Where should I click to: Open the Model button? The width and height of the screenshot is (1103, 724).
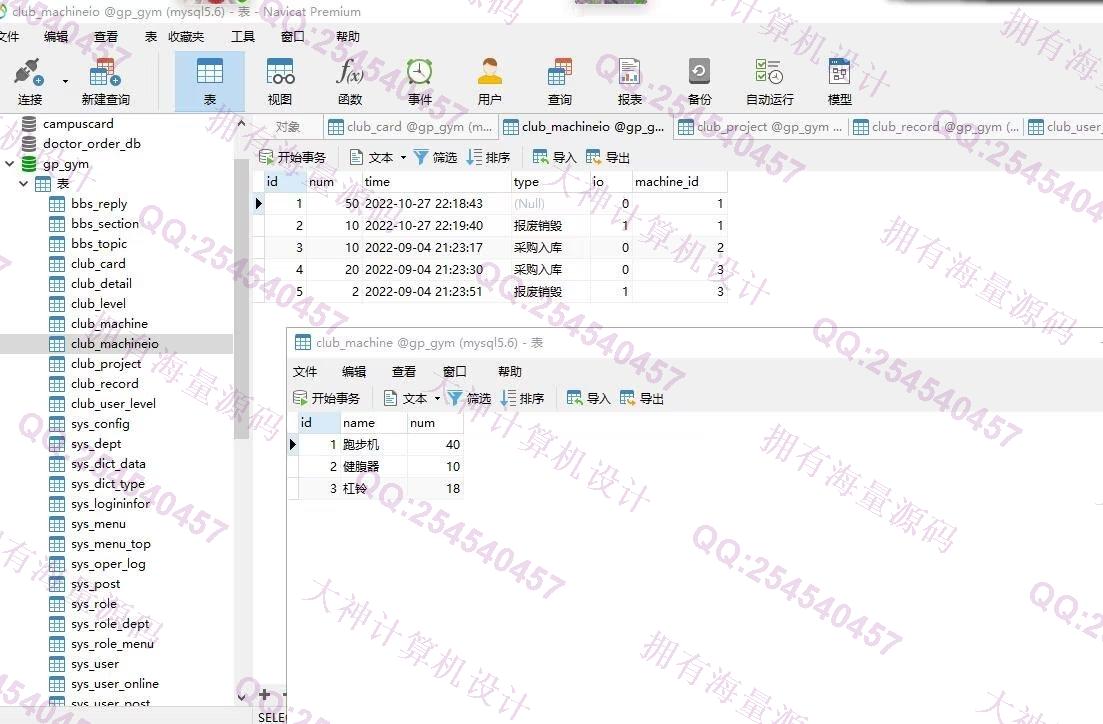point(839,82)
